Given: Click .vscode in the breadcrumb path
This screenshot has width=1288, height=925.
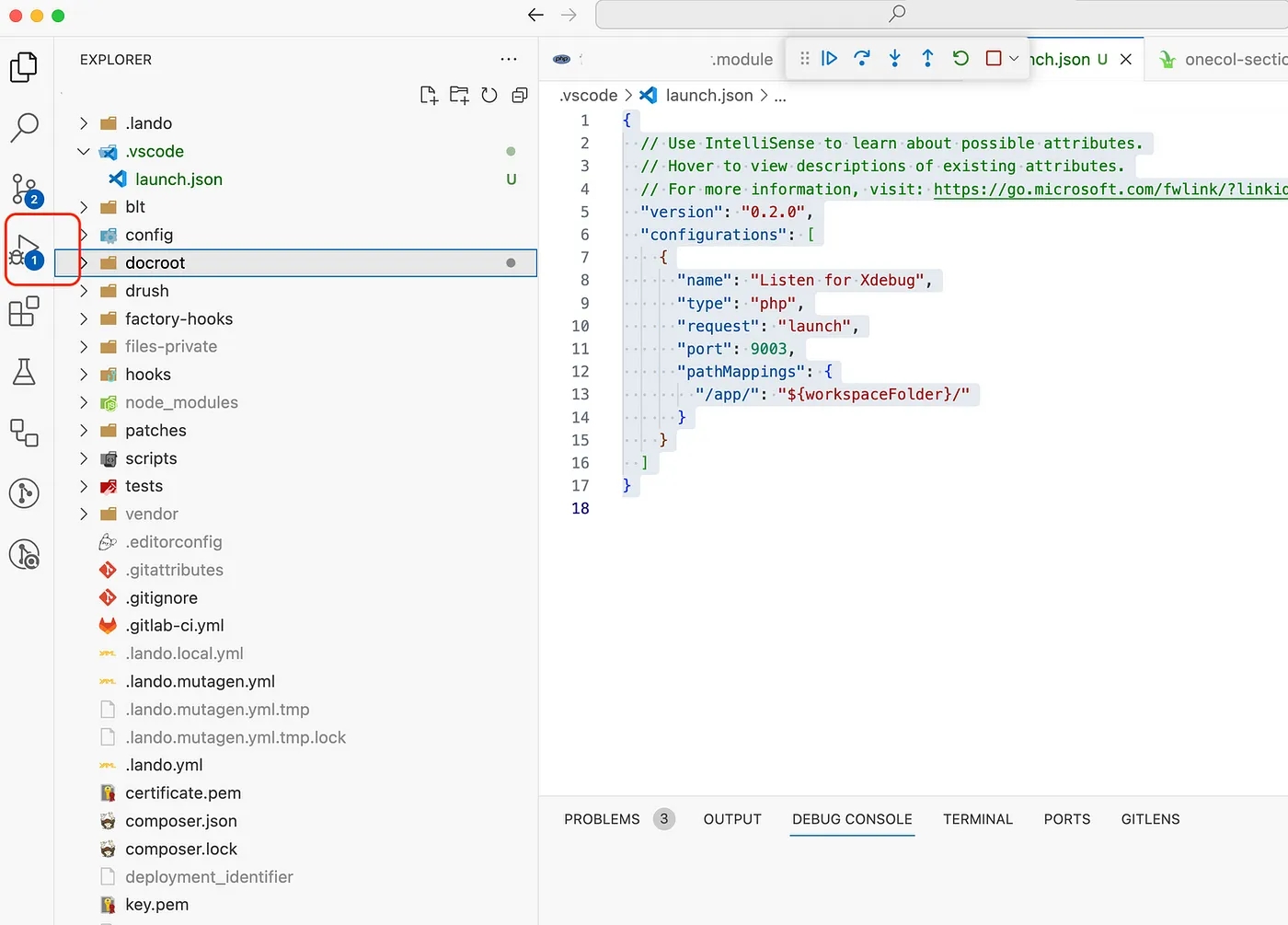Looking at the screenshot, I should point(589,96).
